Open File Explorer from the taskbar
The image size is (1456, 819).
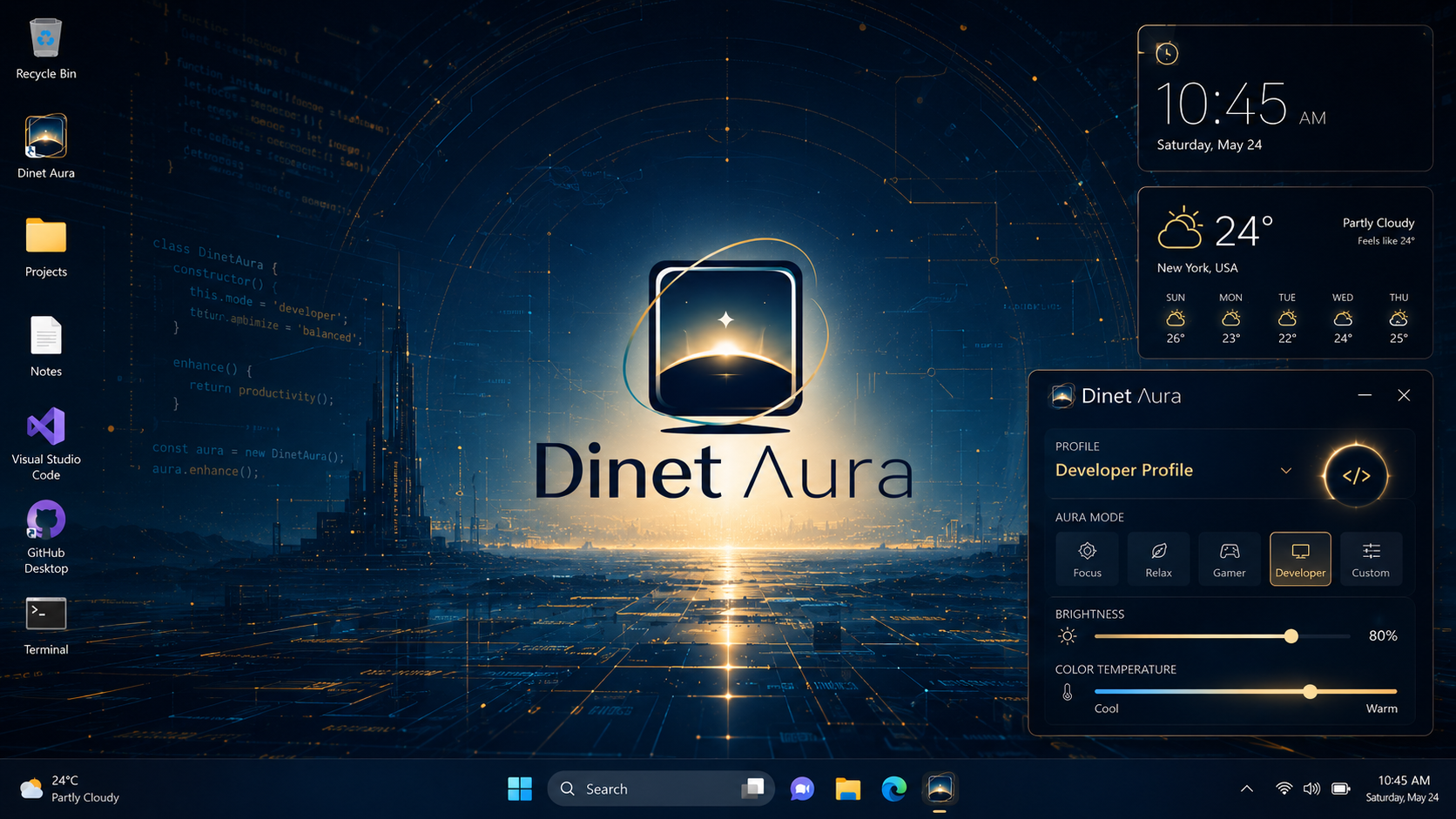click(x=848, y=789)
